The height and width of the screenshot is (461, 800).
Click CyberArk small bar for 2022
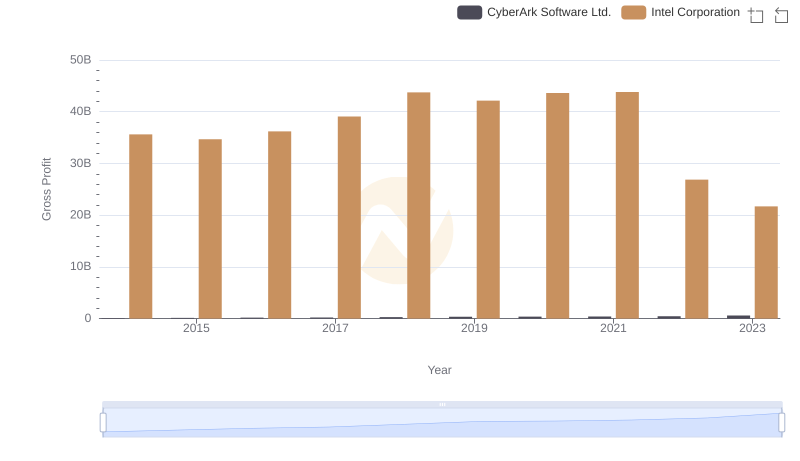669,317
